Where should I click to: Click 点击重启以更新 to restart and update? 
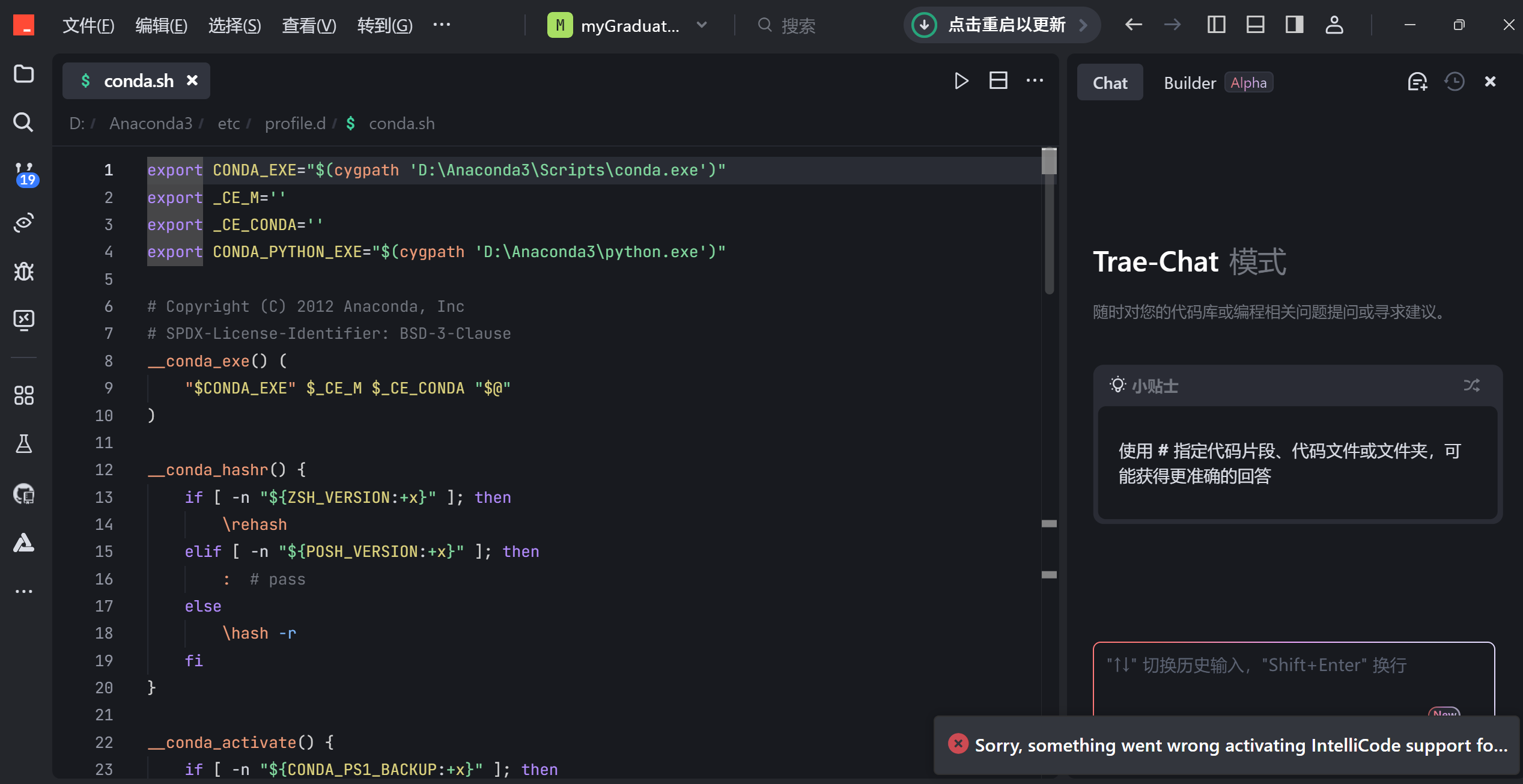click(x=1002, y=25)
